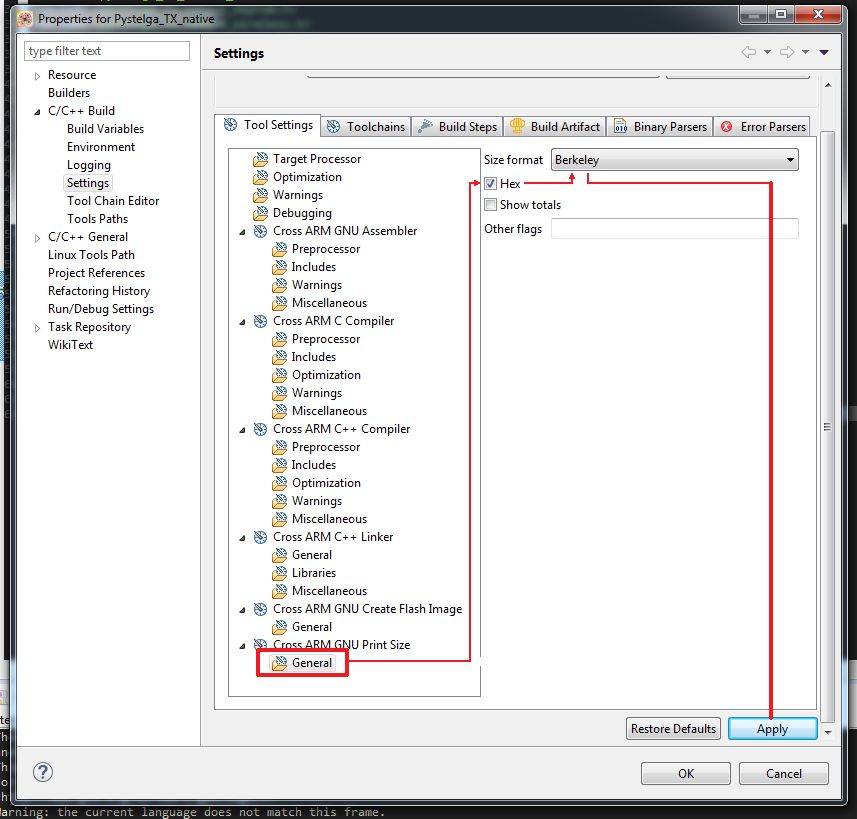This screenshot has height=819, width=857.
Task: Click the forward navigation arrow icon
Action: pos(787,52)
